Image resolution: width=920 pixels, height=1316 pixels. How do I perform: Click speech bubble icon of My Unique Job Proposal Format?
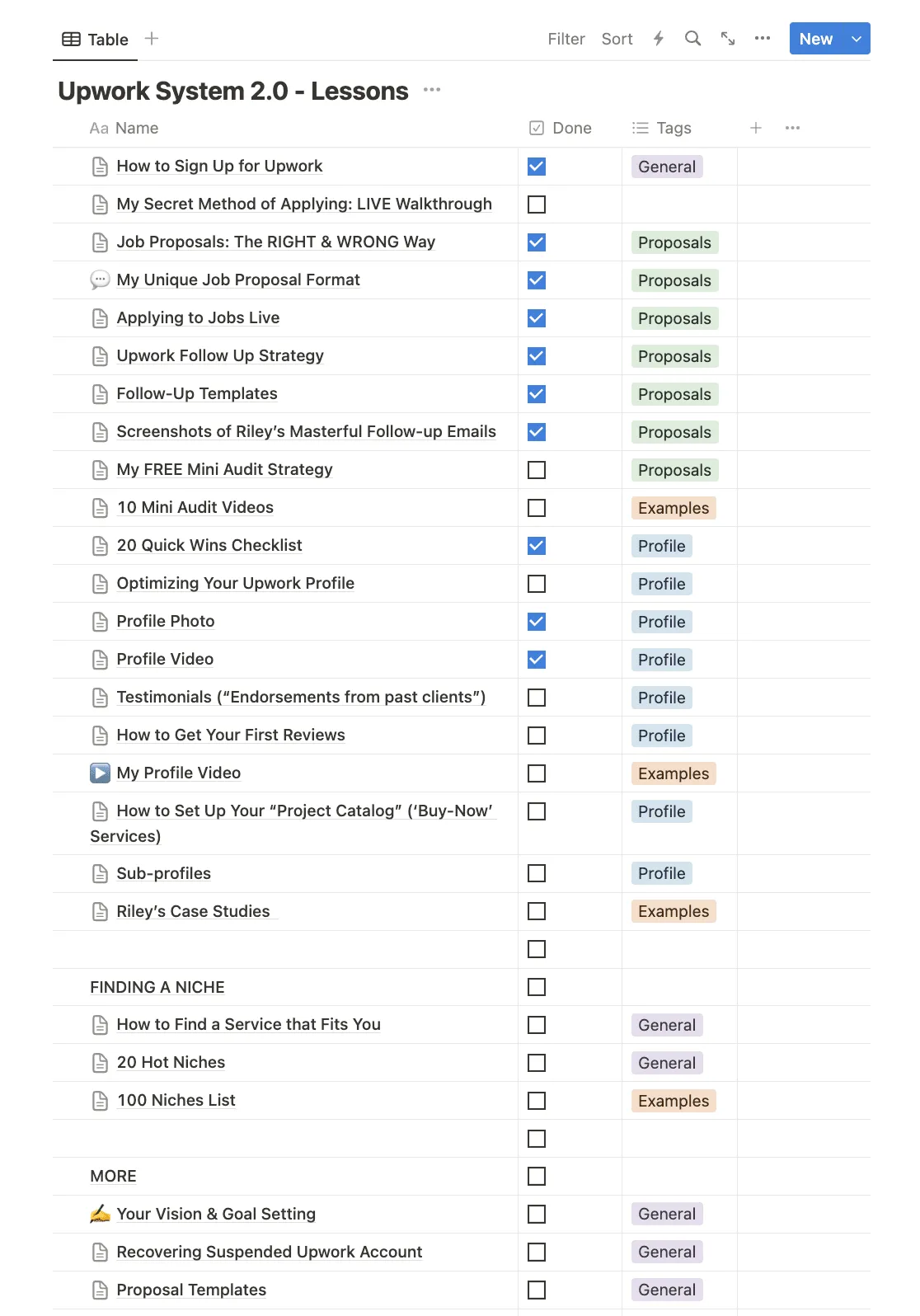pos(100,280)
